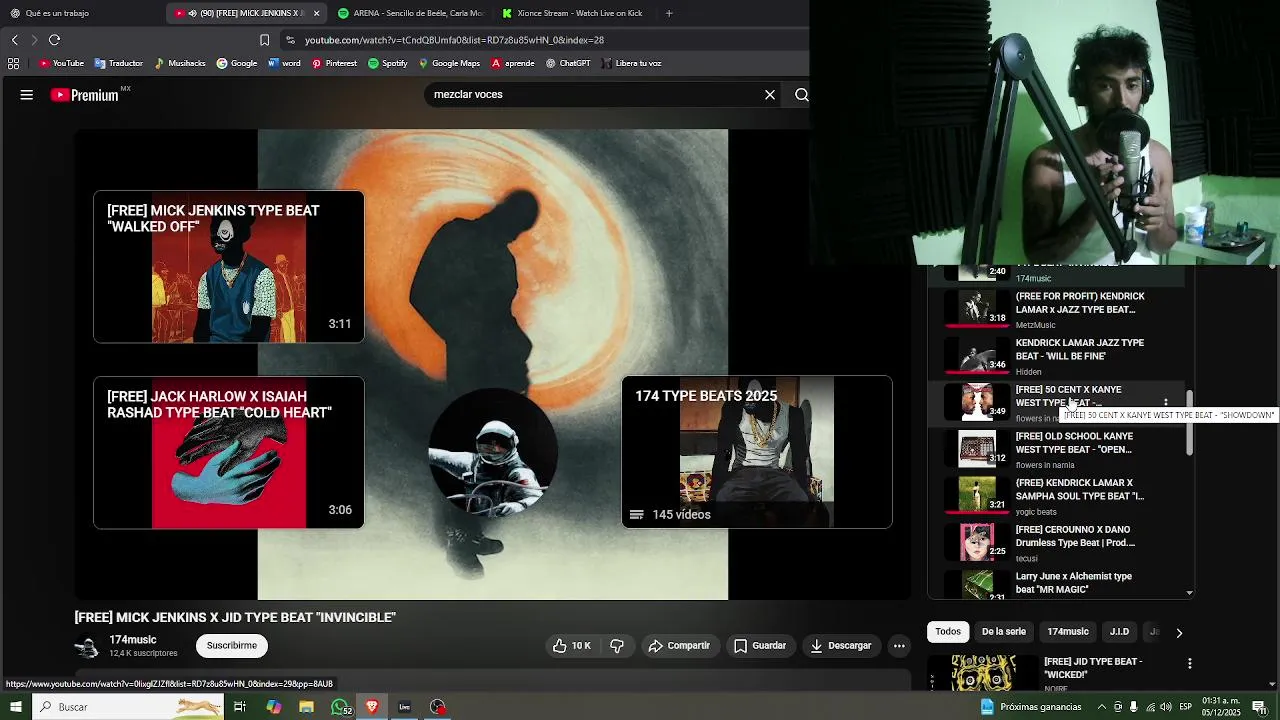Screen dimensions: 1280x720
Task: Play 'CEROUNNO X DANO Drumless Type Beat'
Action: click(x=1056, y=543)
